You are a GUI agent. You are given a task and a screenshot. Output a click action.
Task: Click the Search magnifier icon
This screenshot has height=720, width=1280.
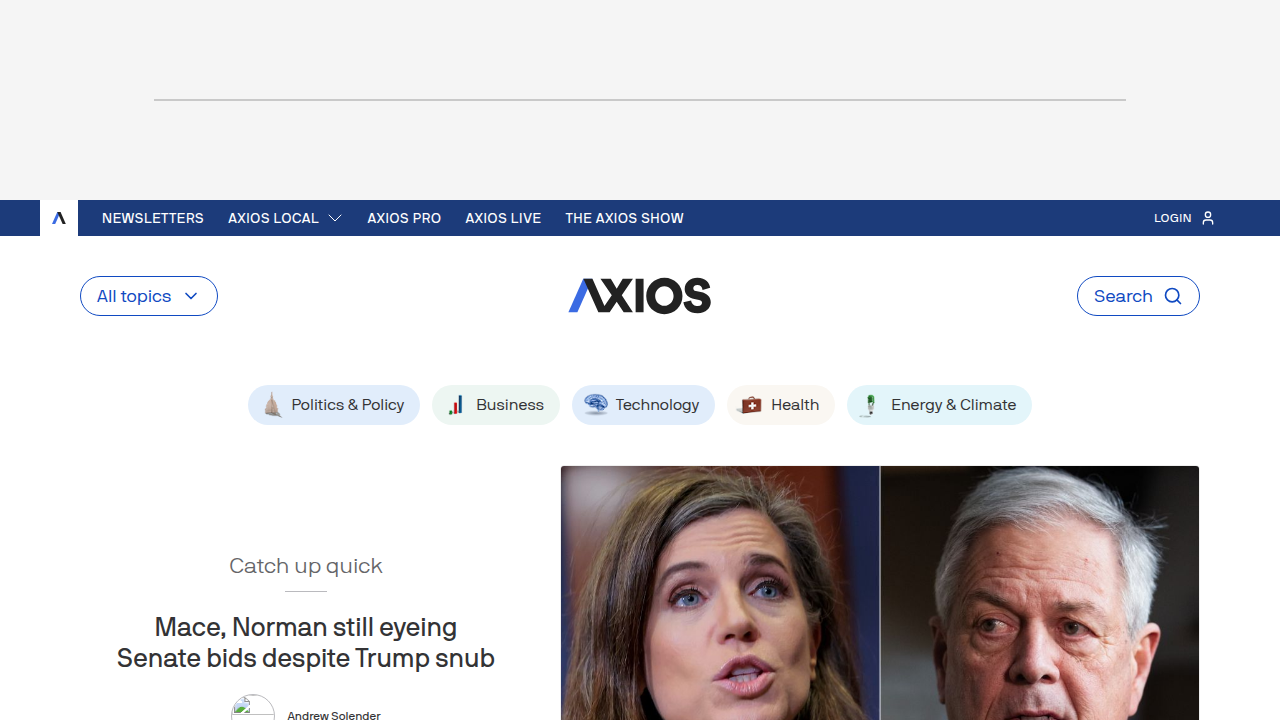1173,296
